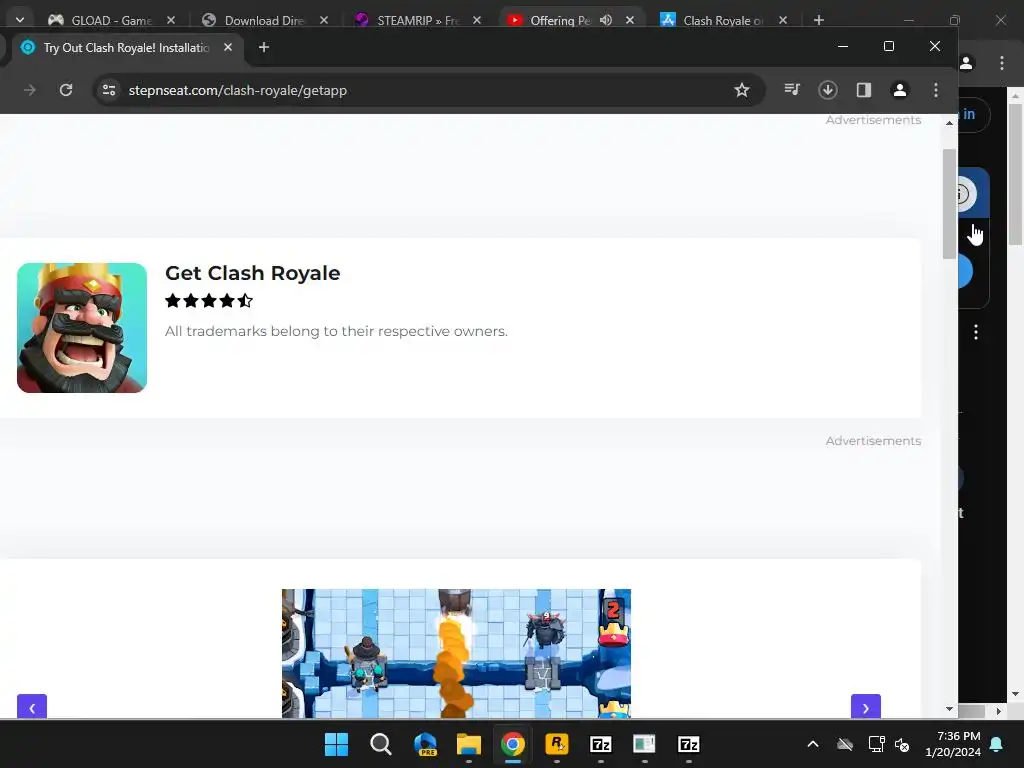Close the STEAMRIP tab
Screen dimensions: 1024x768
[477, 20]
